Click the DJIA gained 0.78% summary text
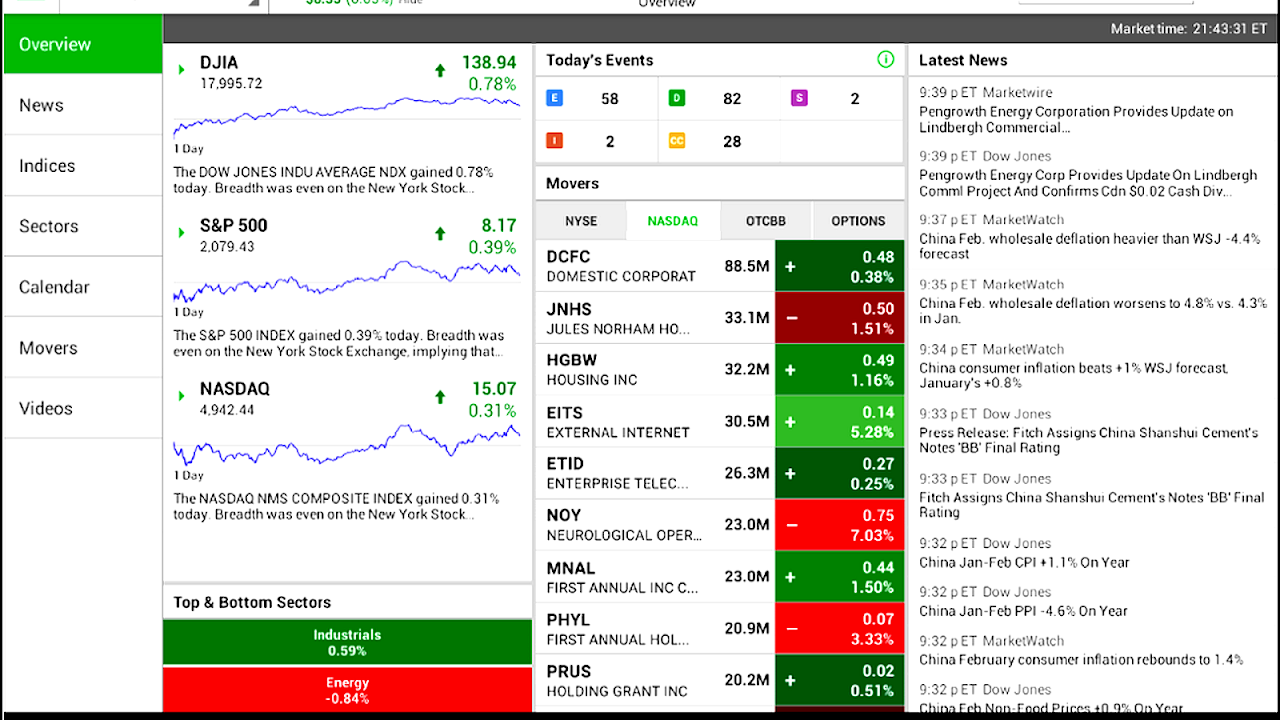Screen dimensions: 1280x720 tap(334, 180)
